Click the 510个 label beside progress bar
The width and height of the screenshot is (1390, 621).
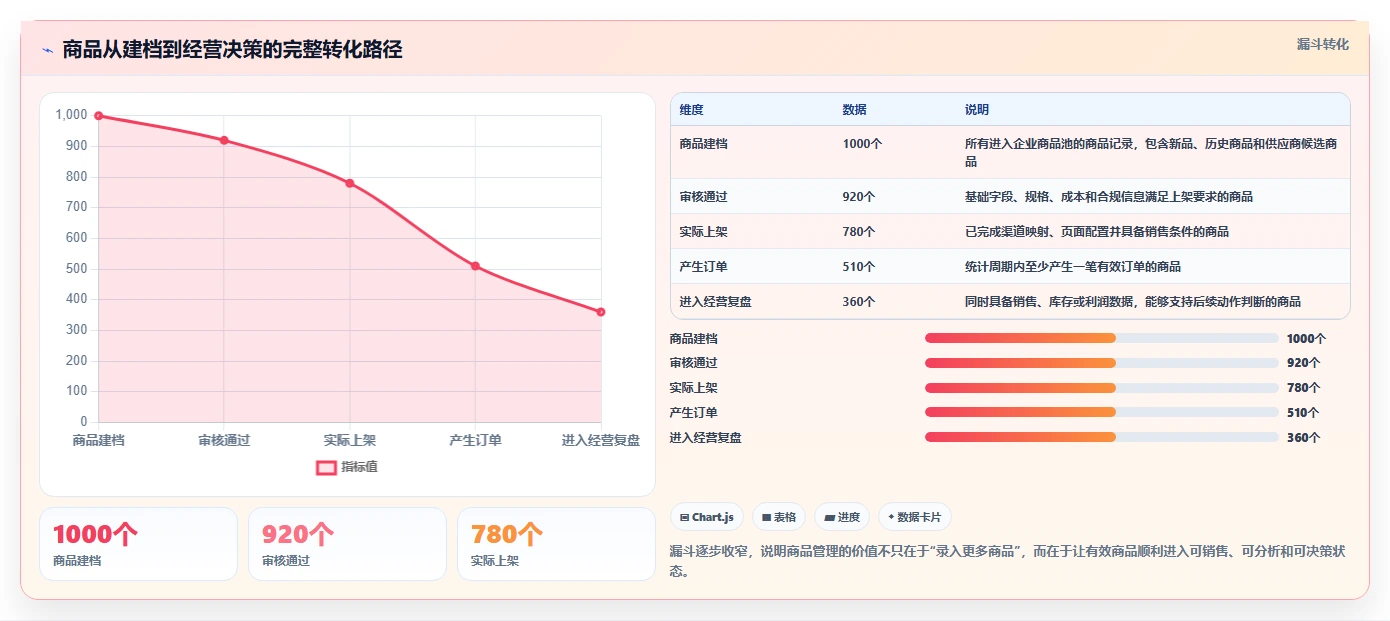[1303, 412]
